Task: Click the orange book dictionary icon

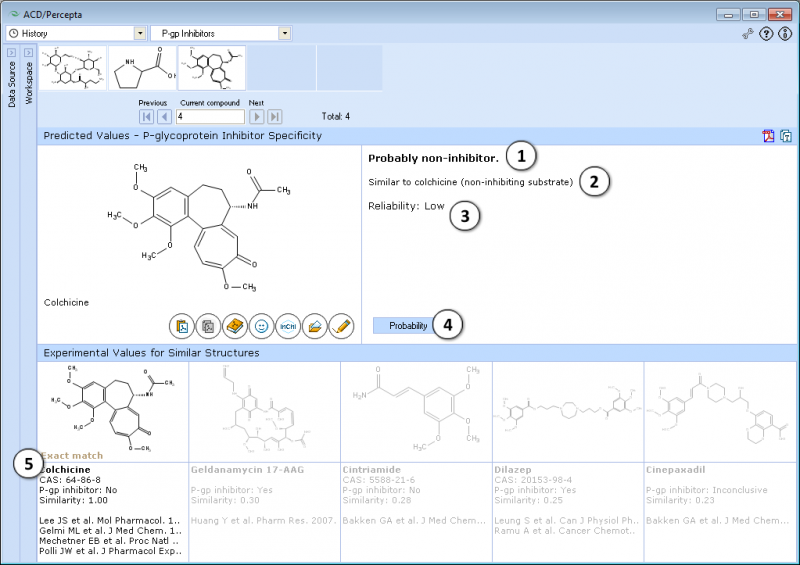Action: (x=235, y=325)
